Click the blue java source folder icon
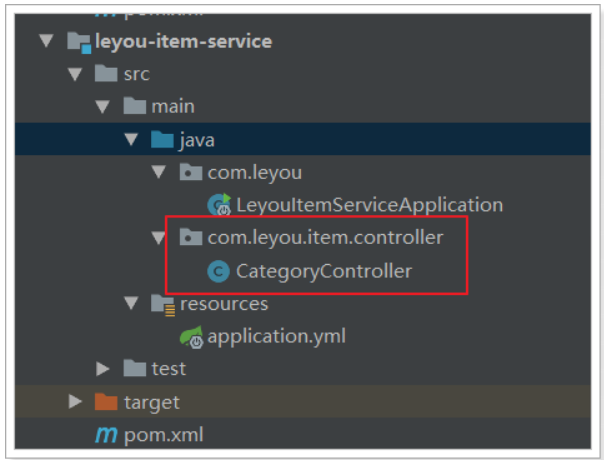This screenshot has width=604, height=460. [162, 139]
